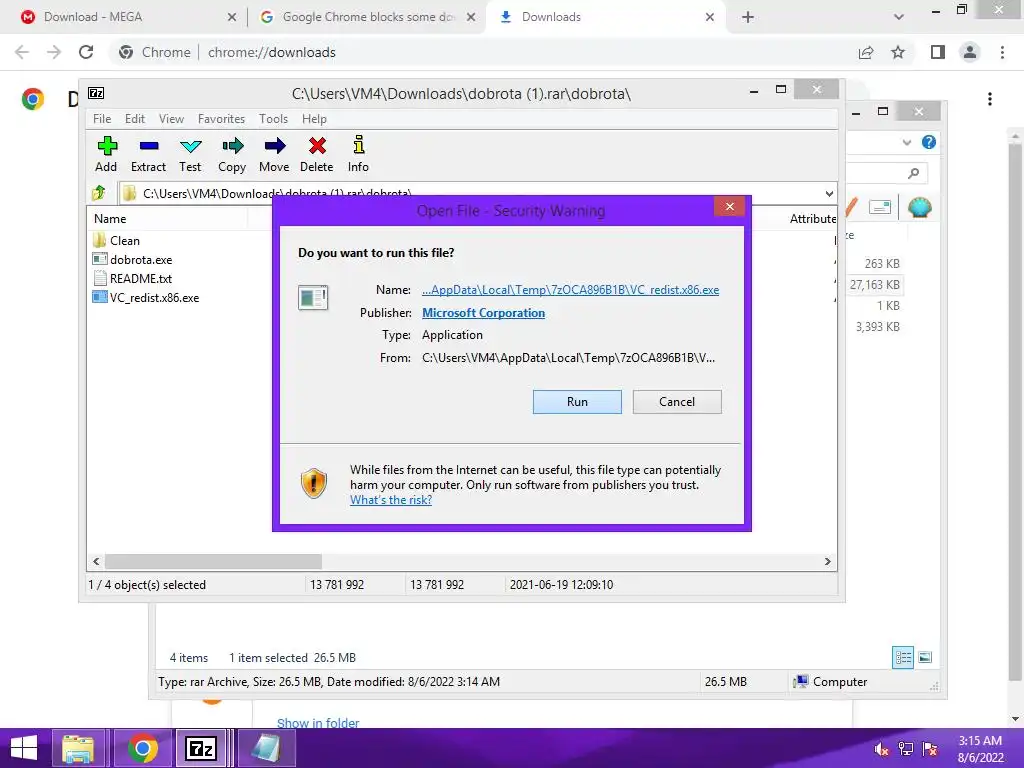This screenshot has height=768, width=1024.
Task: Open the Microsoft Corporation publisher link
Action: [483, 313]
